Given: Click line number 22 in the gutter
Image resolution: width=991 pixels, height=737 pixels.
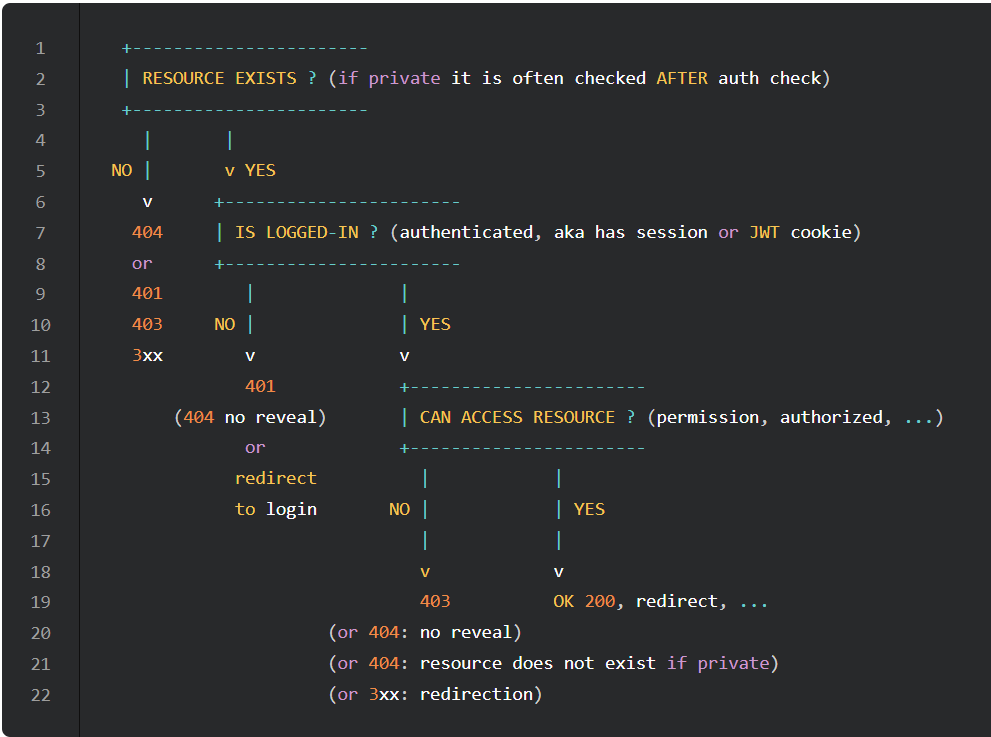Looking at the screenshot, I should coord(40,694).
